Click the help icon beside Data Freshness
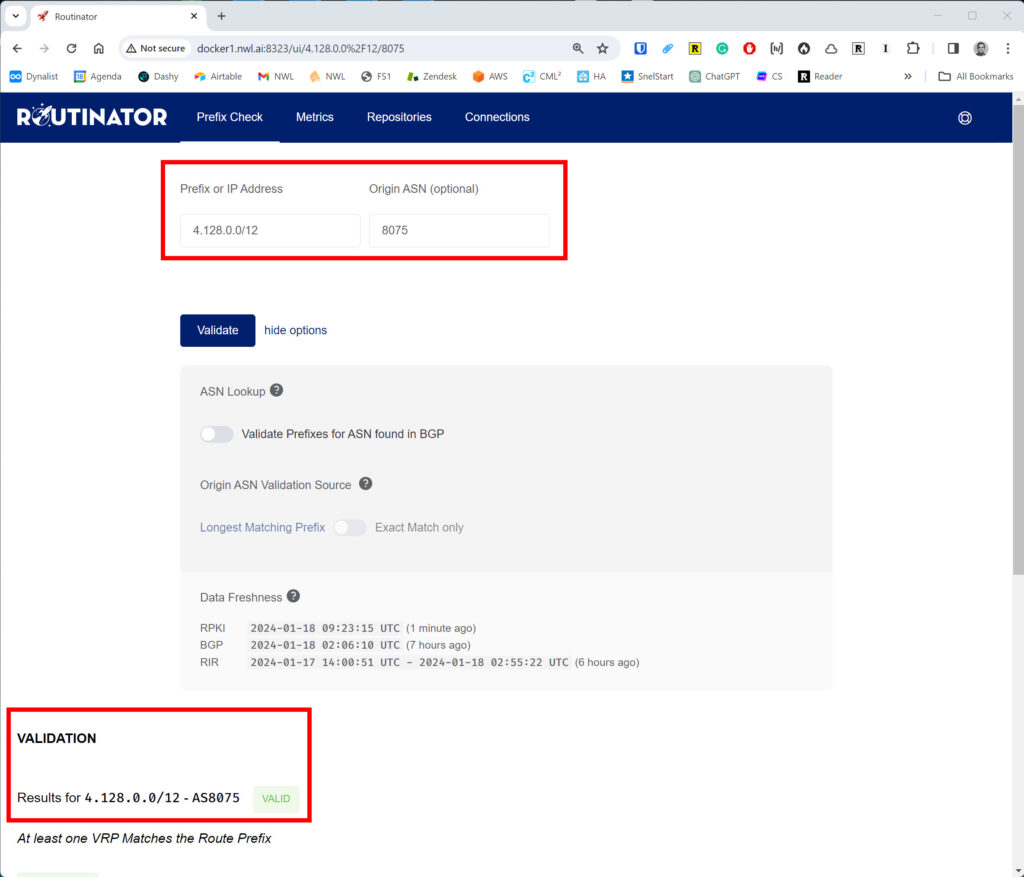The width and height of the screenshot is (1024, 877). (293, 596)
